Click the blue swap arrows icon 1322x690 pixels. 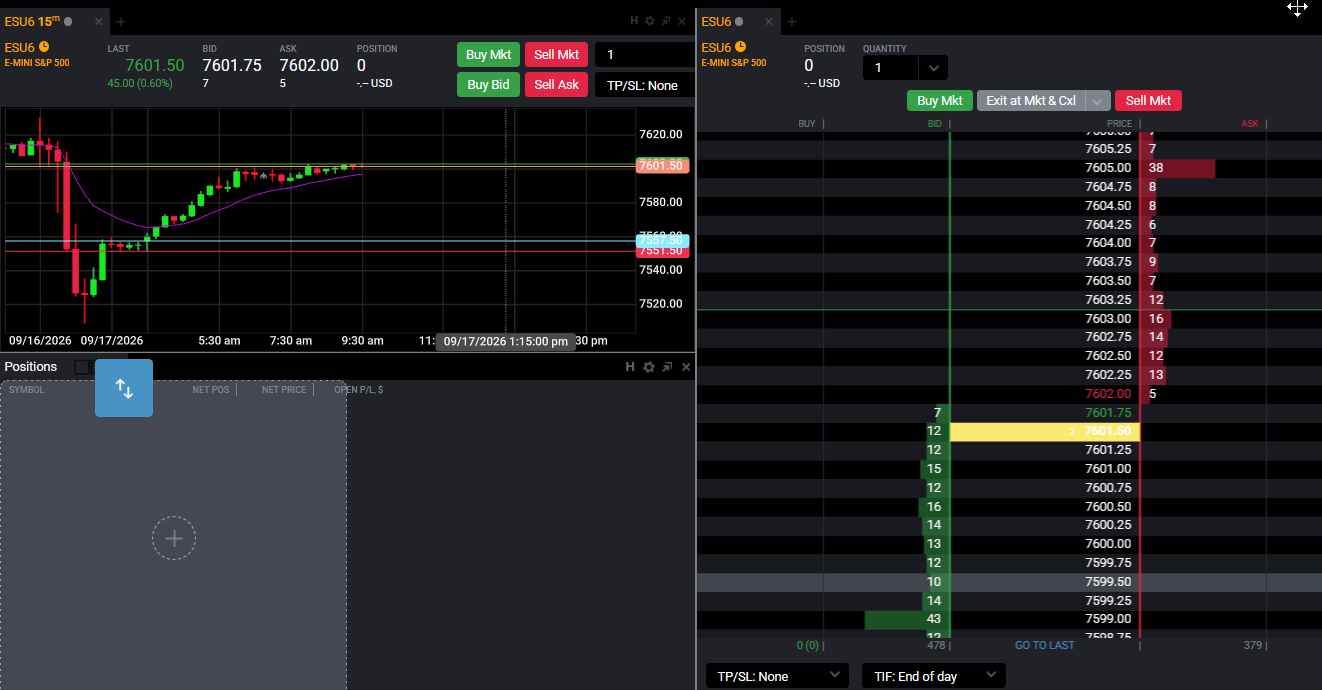click(x=124, y=388)
